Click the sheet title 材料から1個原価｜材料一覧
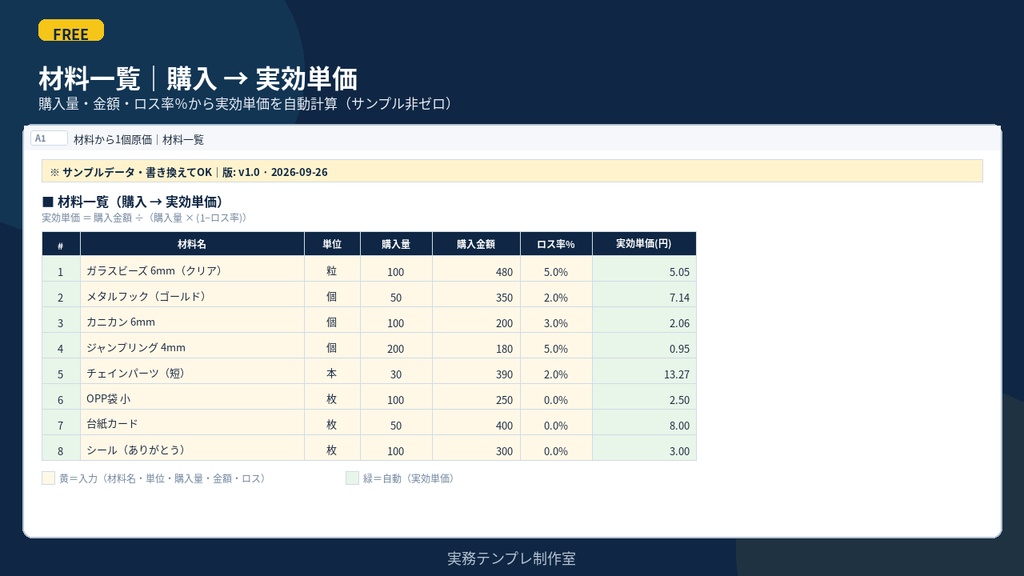 coord(138,139)
